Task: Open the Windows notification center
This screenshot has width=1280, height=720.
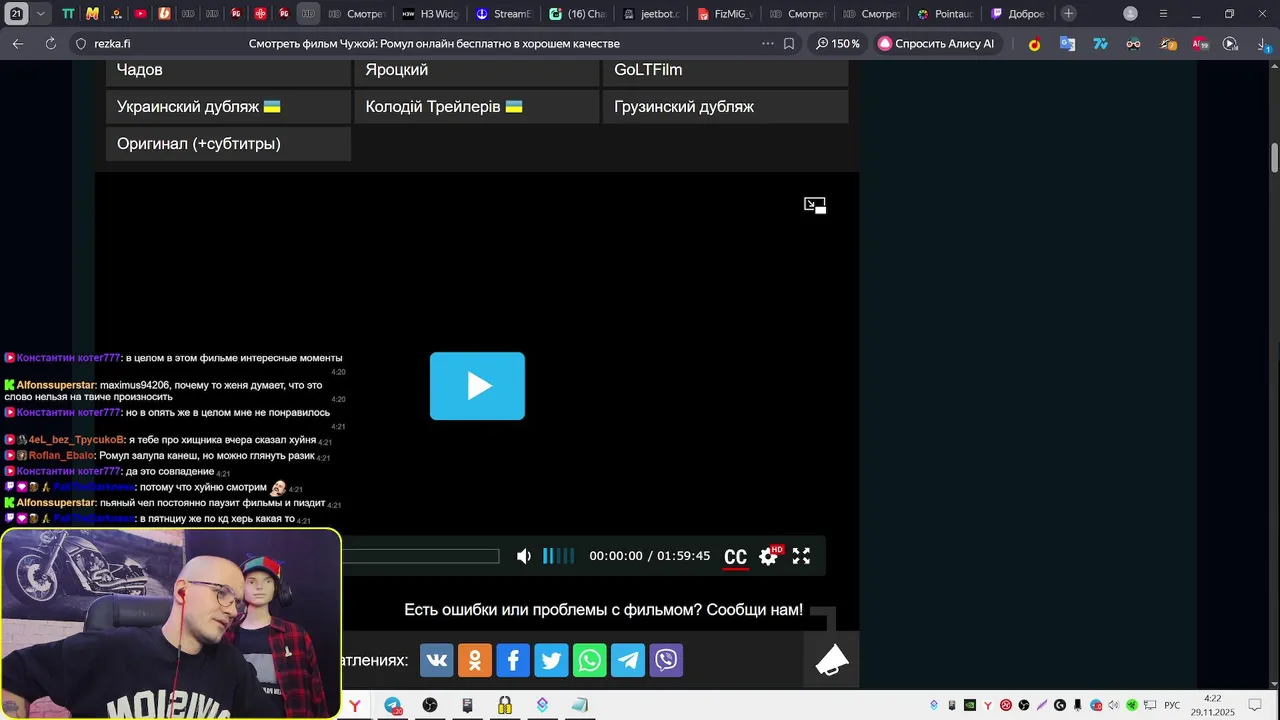Action: point(1255,705)
